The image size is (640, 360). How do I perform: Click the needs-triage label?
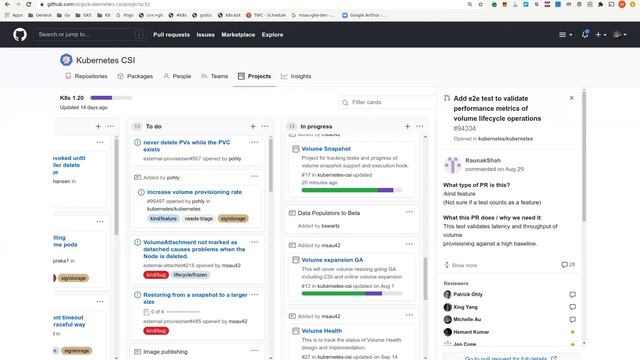coord(199,219)
